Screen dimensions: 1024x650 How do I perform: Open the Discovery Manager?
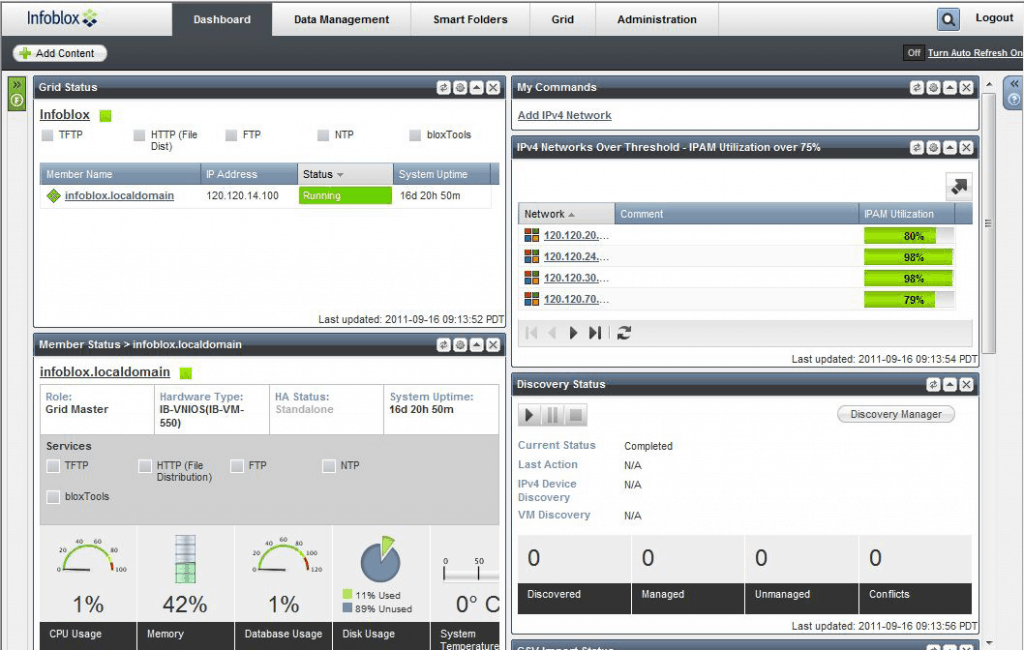[895, 414]
